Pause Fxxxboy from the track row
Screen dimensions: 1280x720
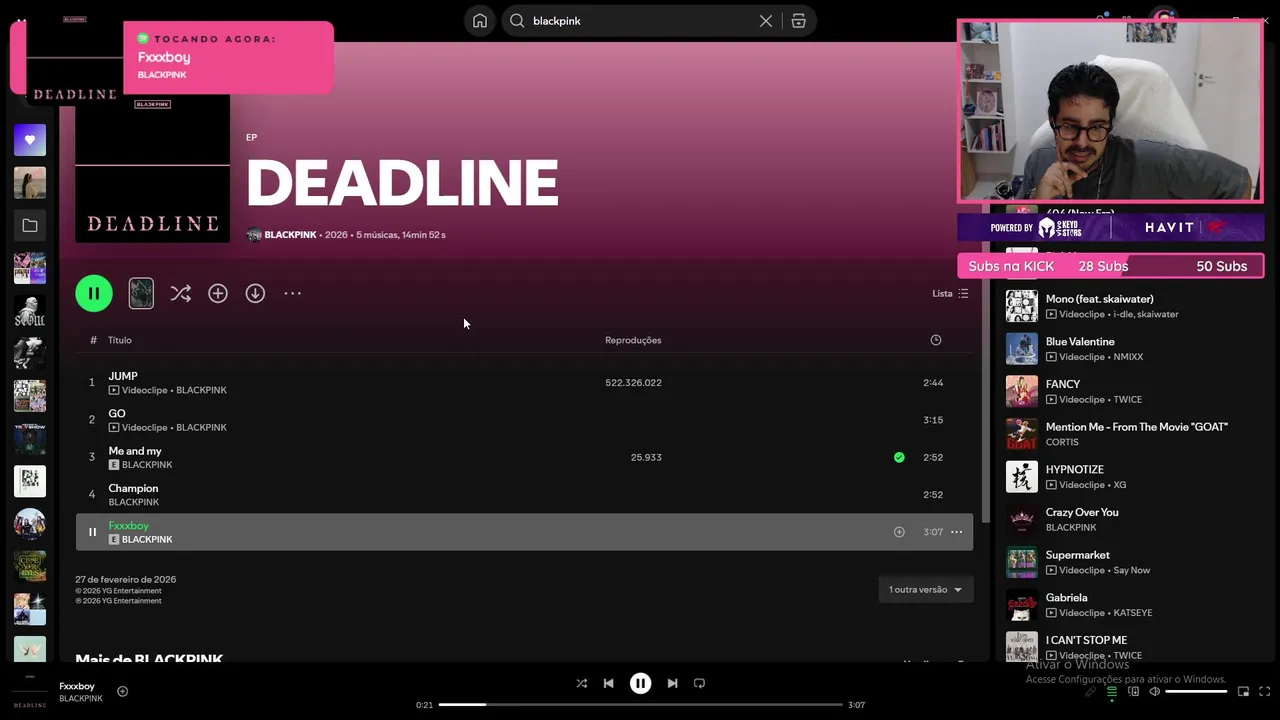pyautogui.click(x=92, y=532)
